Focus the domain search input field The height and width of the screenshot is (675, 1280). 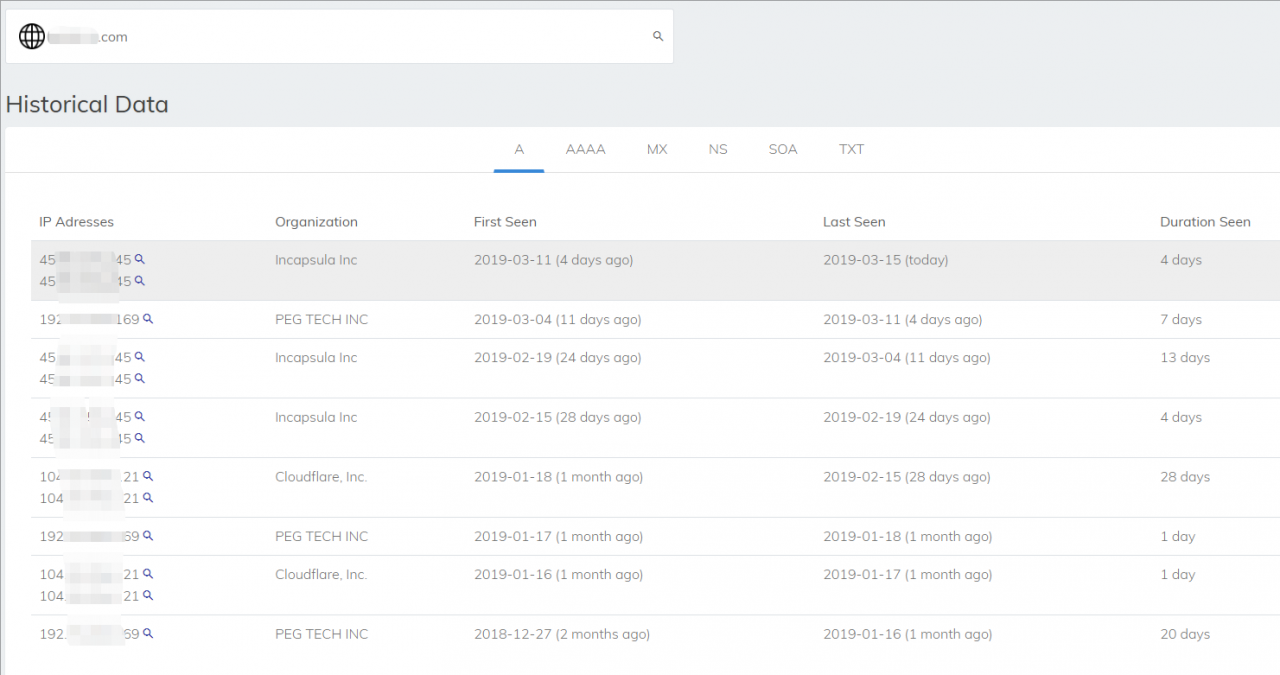(340, 37)
